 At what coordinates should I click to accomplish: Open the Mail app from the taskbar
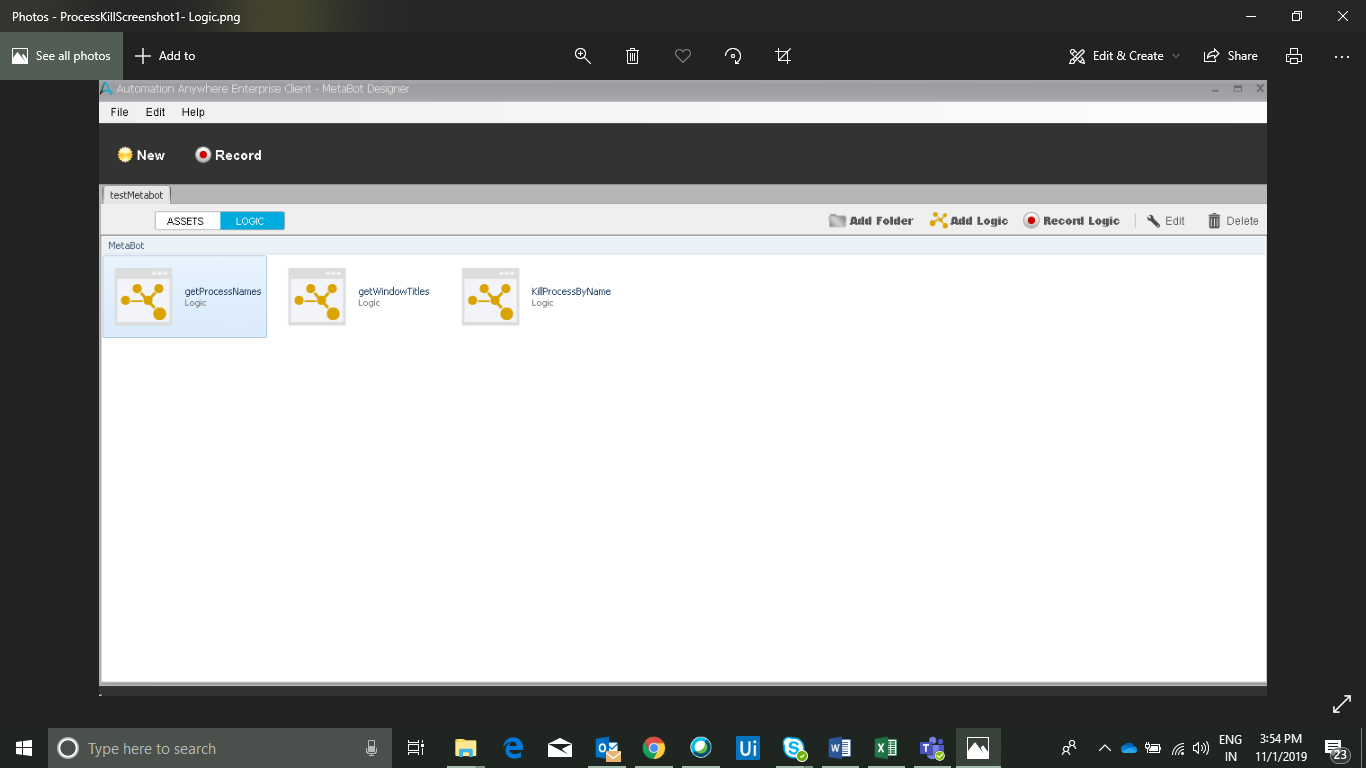[560, 748]
